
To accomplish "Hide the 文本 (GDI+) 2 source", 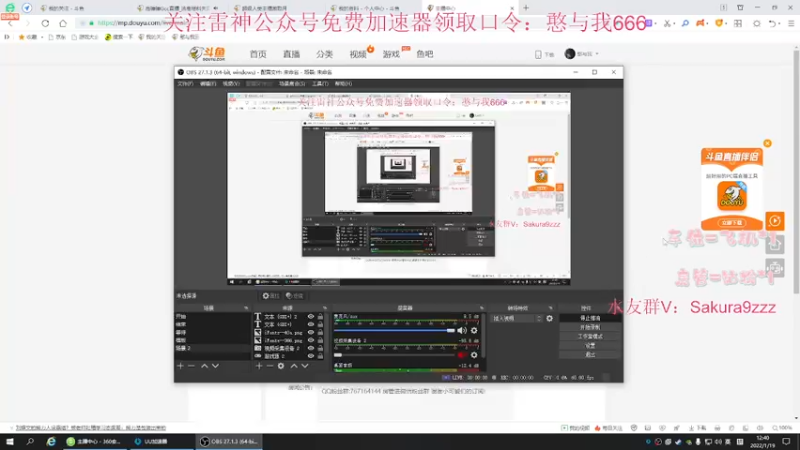I will (311, 317).
